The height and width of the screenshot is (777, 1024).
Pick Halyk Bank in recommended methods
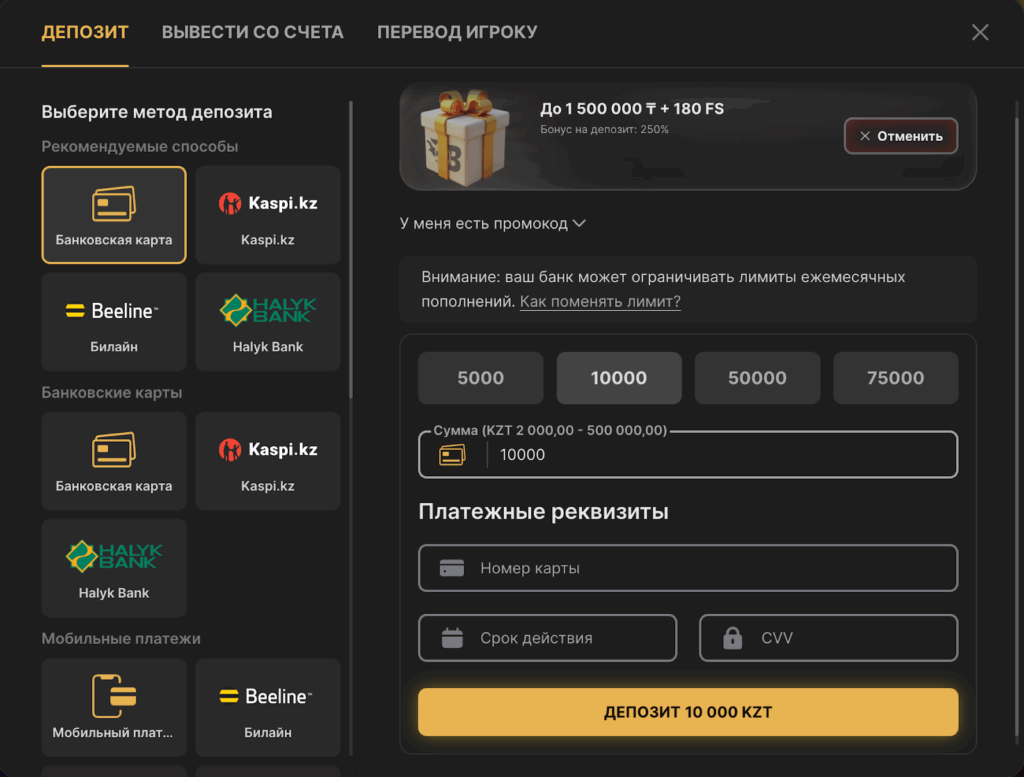coord(267,322)
